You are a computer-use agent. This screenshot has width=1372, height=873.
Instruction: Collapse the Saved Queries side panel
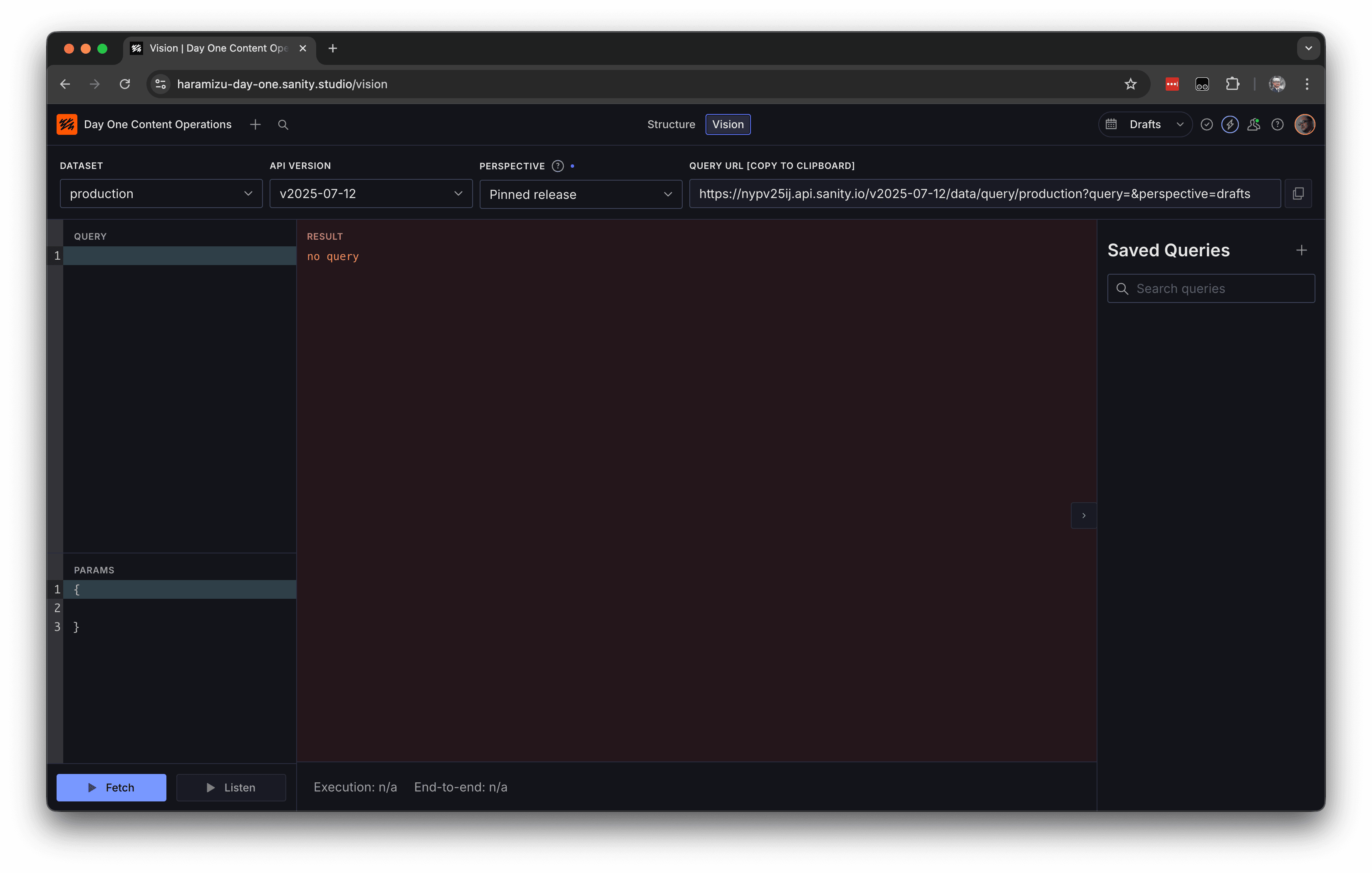[x=1083, y=515]
